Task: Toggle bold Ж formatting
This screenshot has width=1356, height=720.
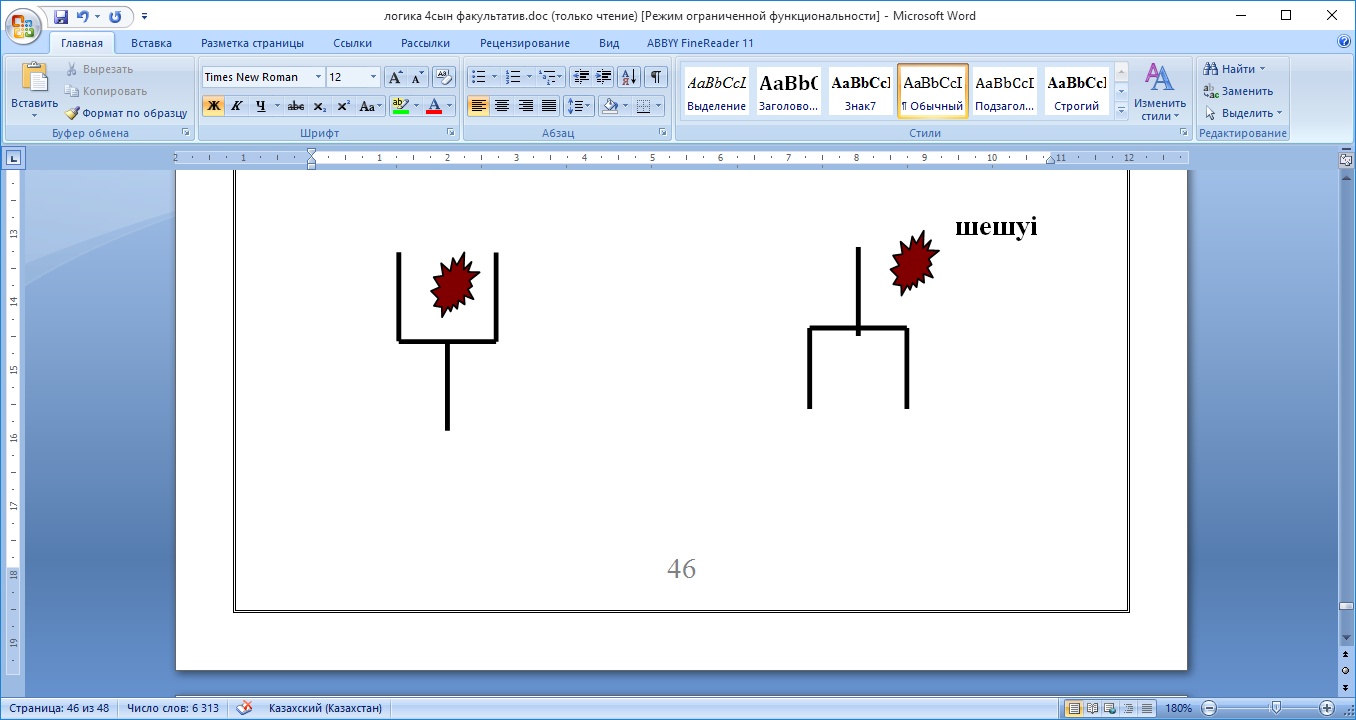Action: (x=213, y=106)
